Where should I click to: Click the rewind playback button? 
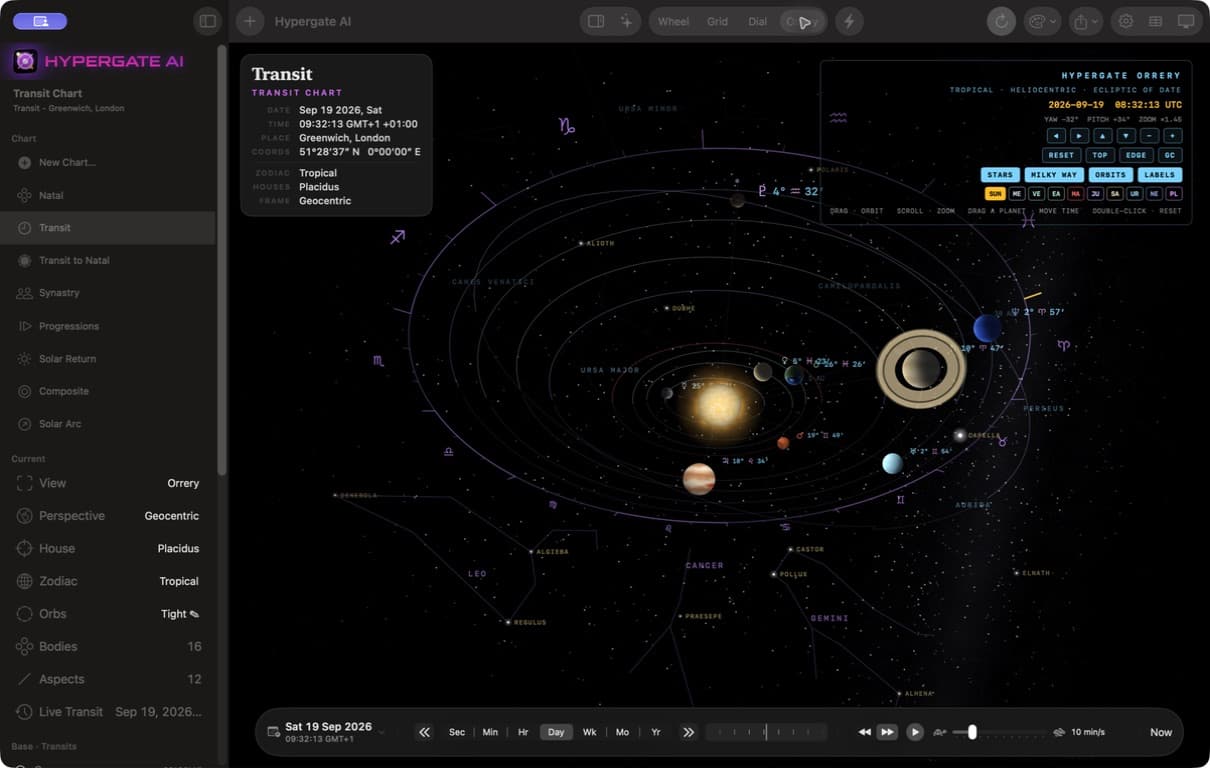pyautogui.click(x=864, y=732)
